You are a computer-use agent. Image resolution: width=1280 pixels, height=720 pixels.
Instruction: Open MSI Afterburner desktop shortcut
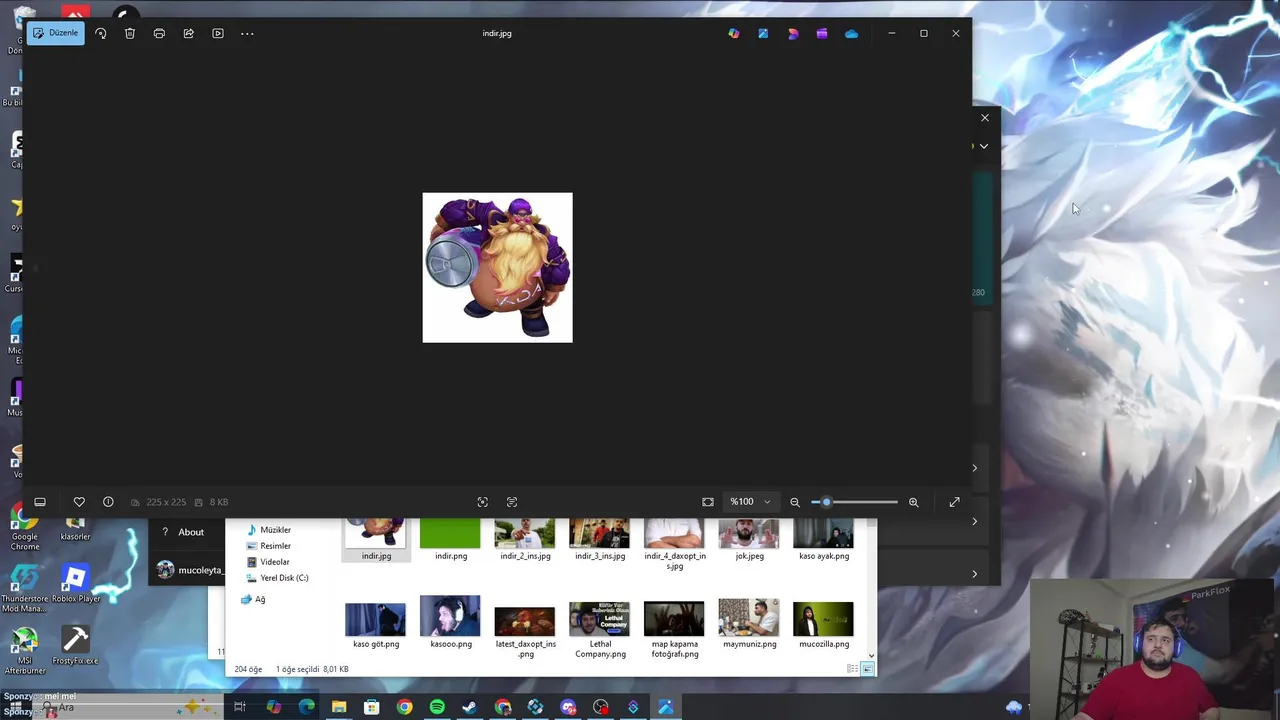[24, 651]
